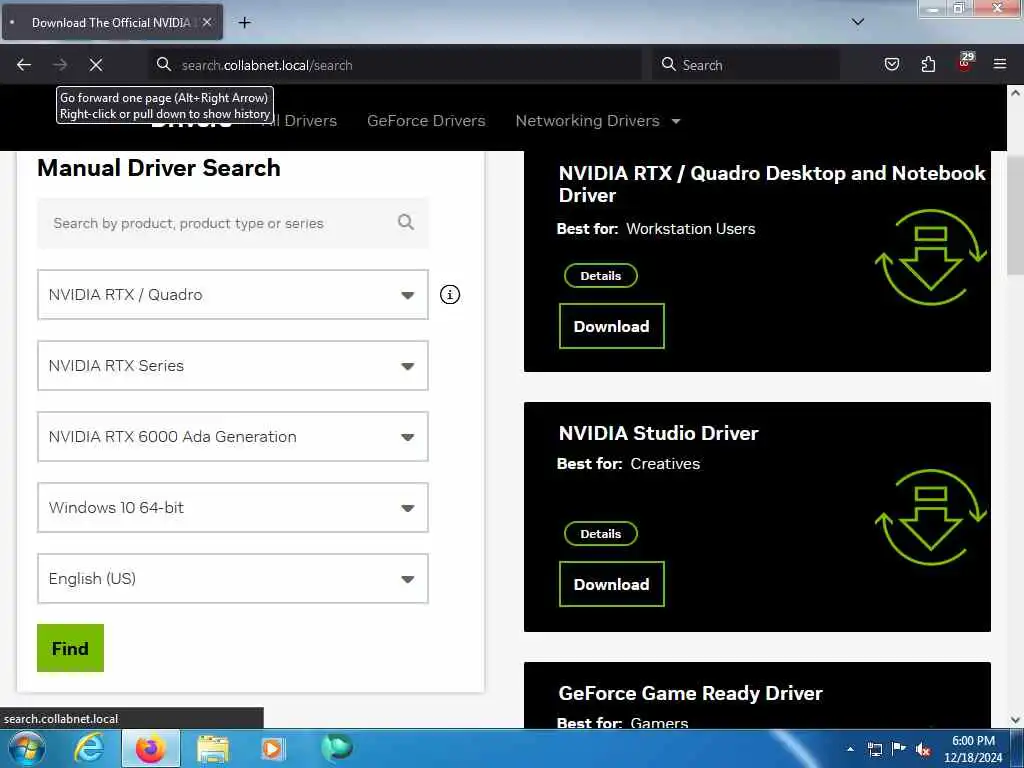The image size is (1024, 768).
Task: Click the Workstation Users text
Action: click(x=690, y=229)
